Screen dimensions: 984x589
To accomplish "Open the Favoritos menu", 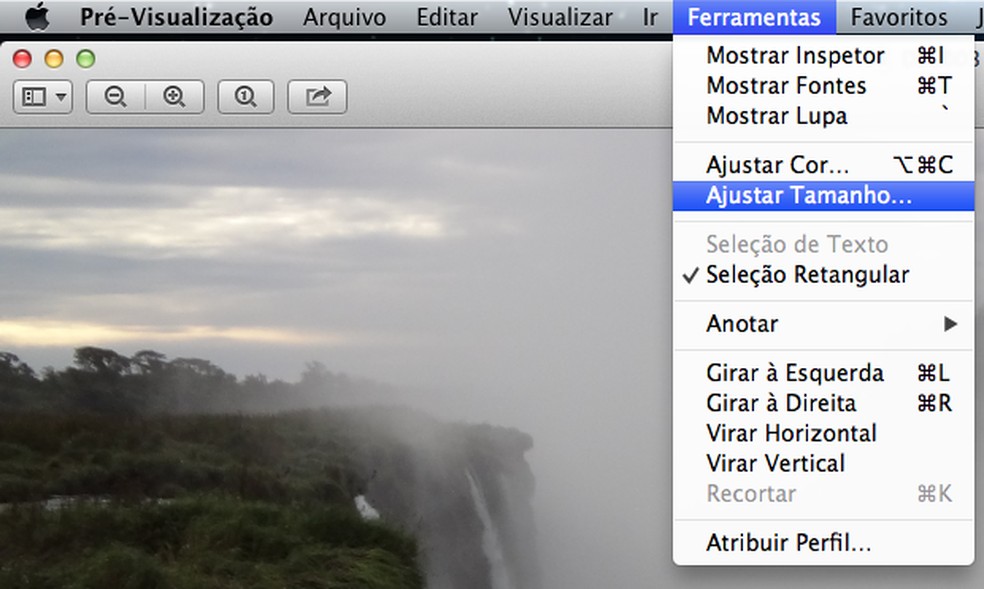I will (899, 17).
